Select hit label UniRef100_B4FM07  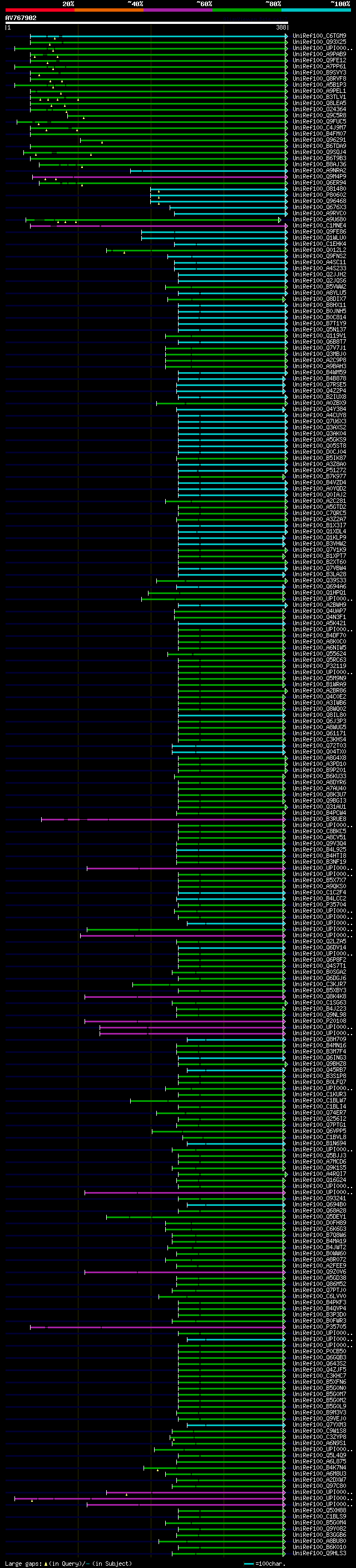(319, 134)
